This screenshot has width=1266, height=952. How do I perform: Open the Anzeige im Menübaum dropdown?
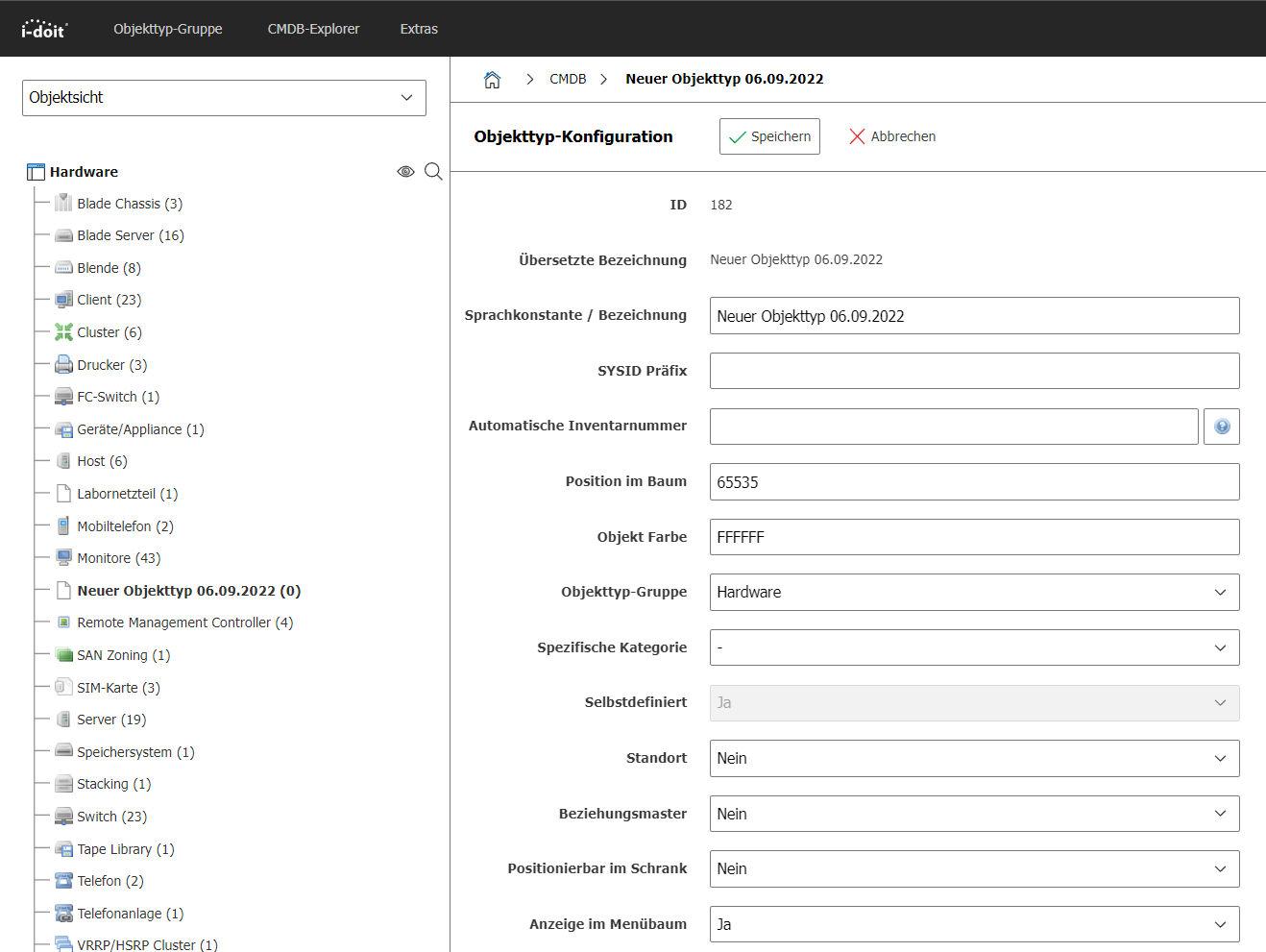(974, 924)
